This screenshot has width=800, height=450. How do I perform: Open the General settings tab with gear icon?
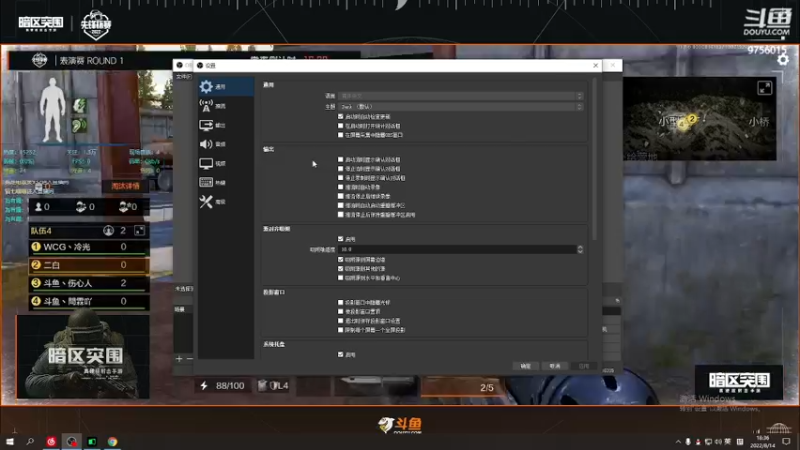[x=226, y=87]
